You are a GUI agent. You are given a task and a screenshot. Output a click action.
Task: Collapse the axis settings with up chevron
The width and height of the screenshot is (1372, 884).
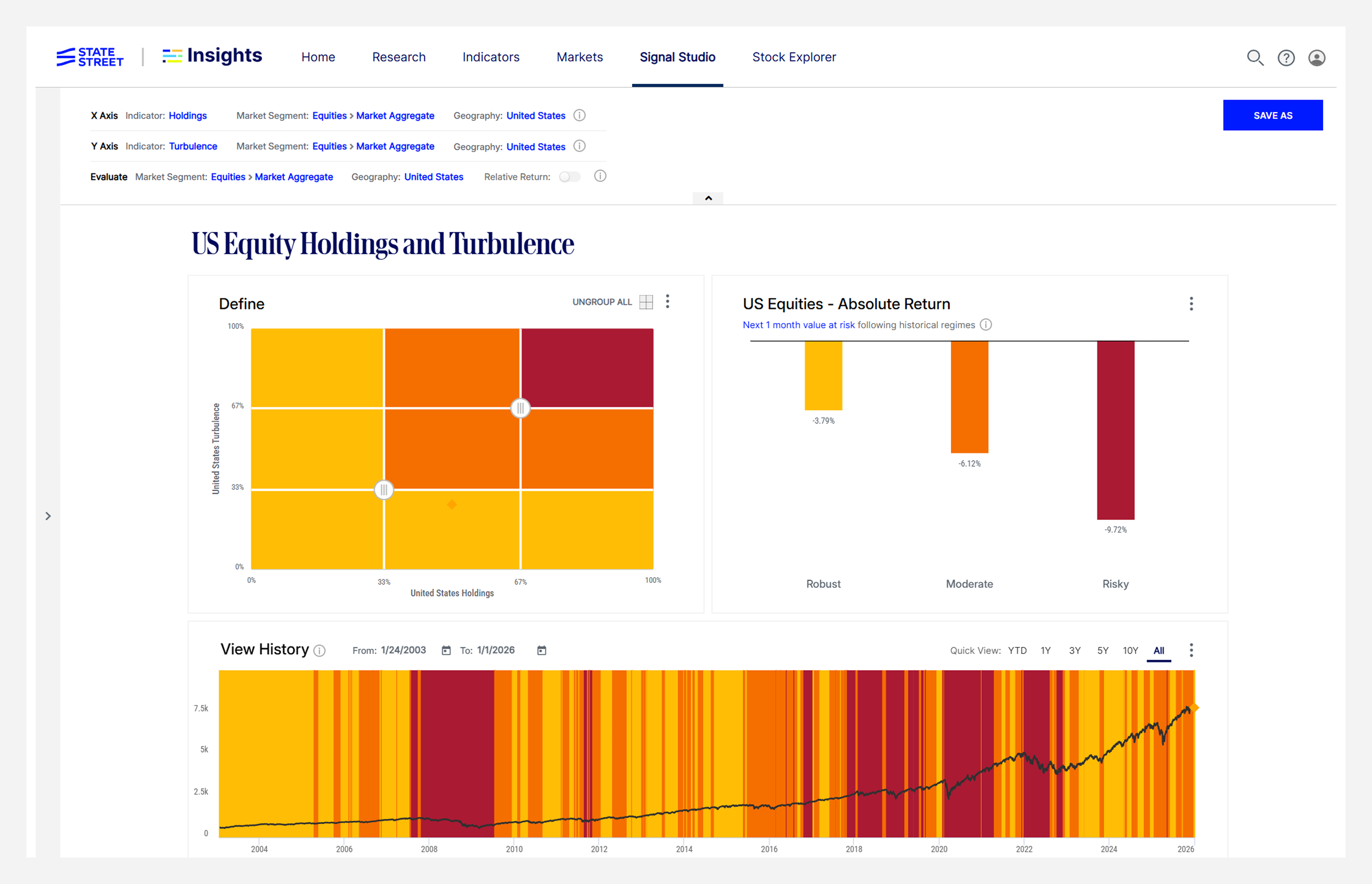(708, 198)
